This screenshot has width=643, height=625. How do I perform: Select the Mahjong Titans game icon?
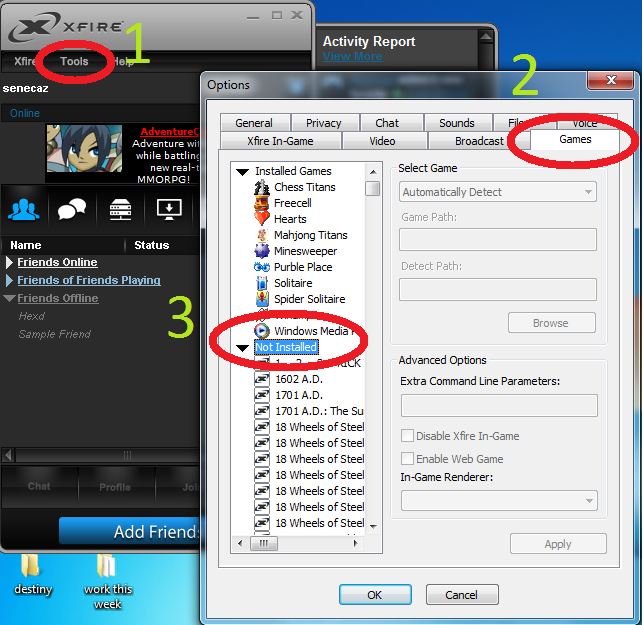pyautogui.click(x=262, y=235)
